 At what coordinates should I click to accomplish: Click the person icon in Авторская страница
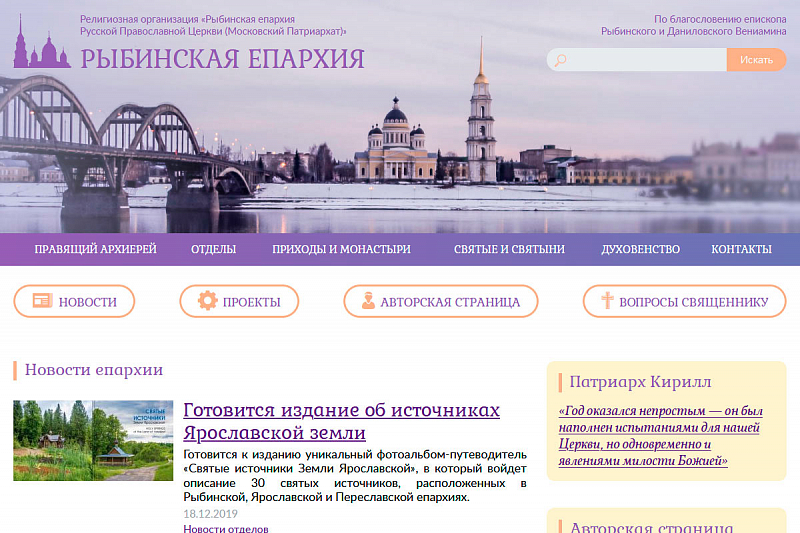tap(368, 301)
